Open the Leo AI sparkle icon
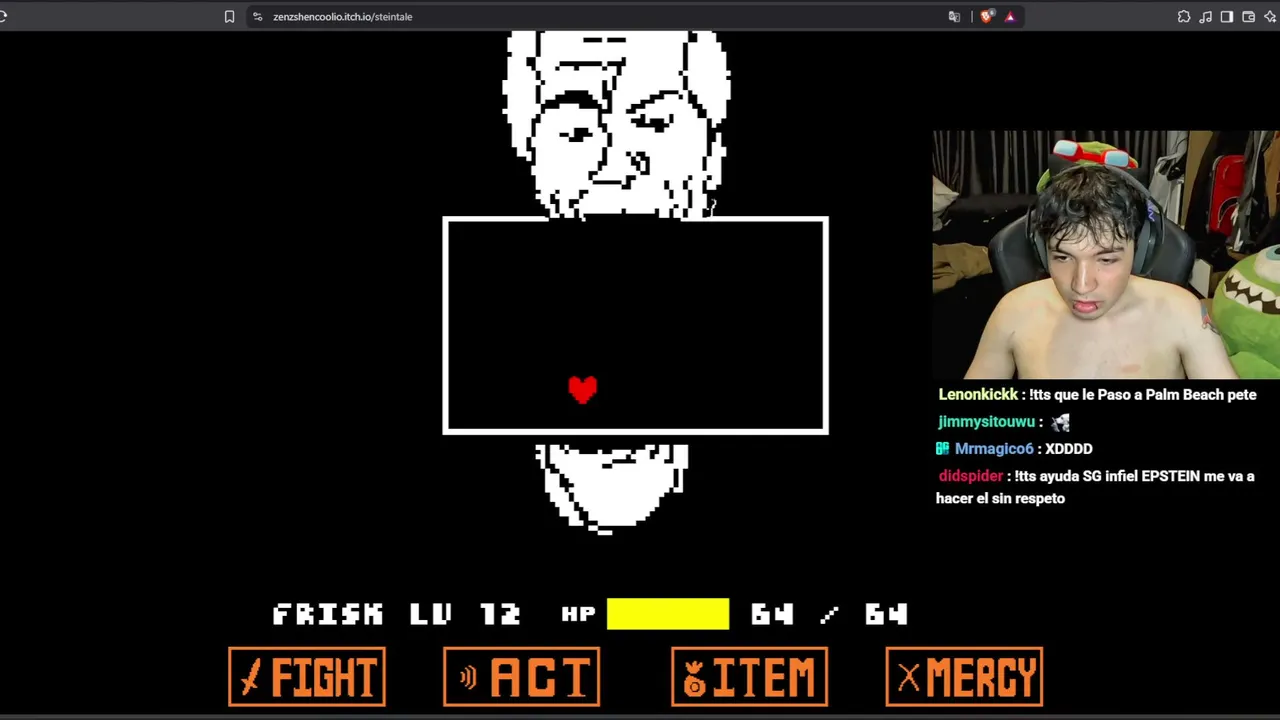Image resolution: width=1280 pixels, height=720 pixels. point(1270,16)
